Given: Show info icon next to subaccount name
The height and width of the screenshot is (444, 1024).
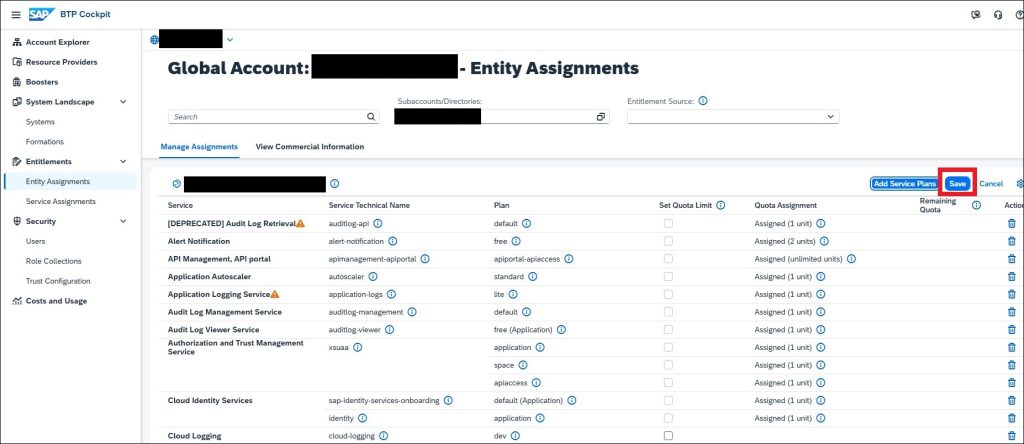Looking at the screenshot, I should (x=334, y=184).
